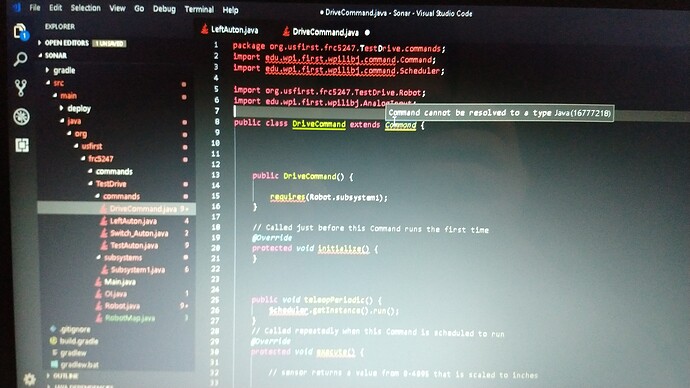
Task: Click the unsaved dot on DriveCommand.java tab
Action: (367, 33)
